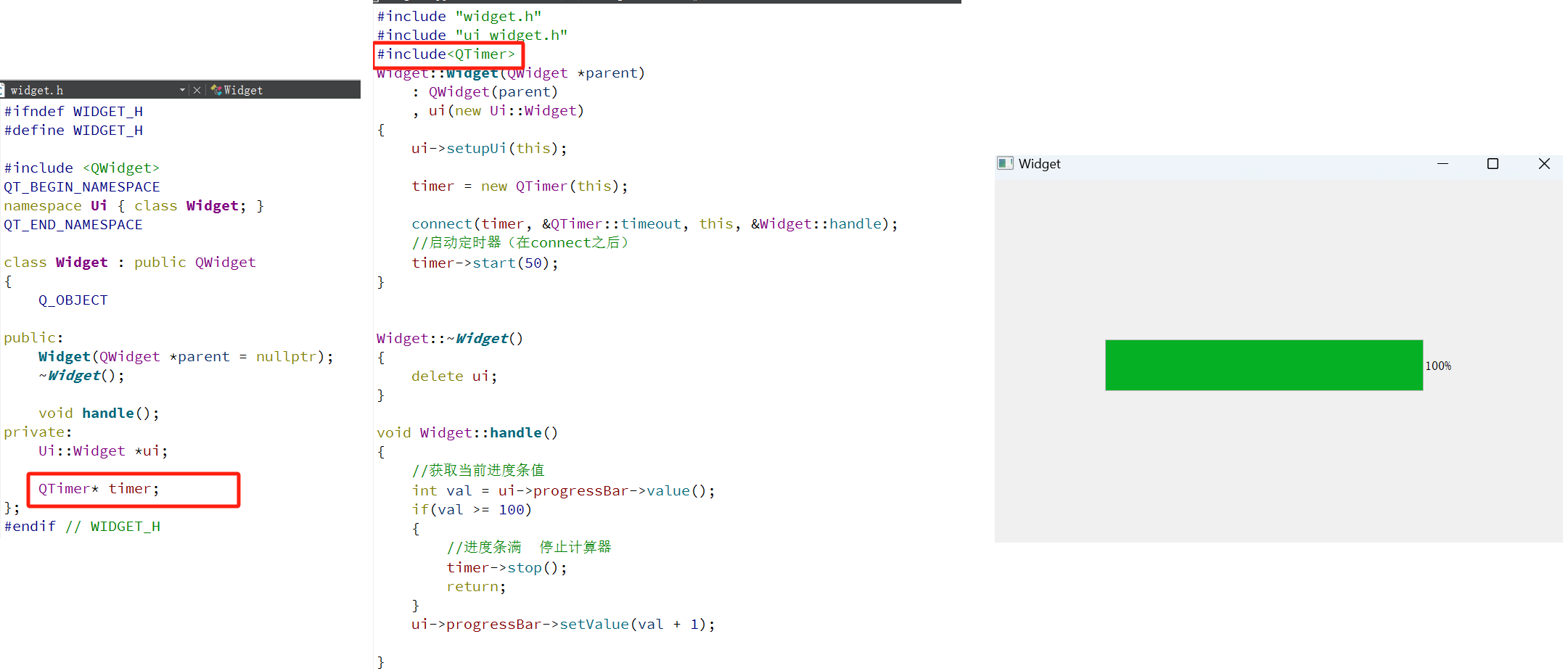The image size is (1568, 671).
Task: Click 'class Widget : public QWidget' line
Action: click(x=130, y=262)
